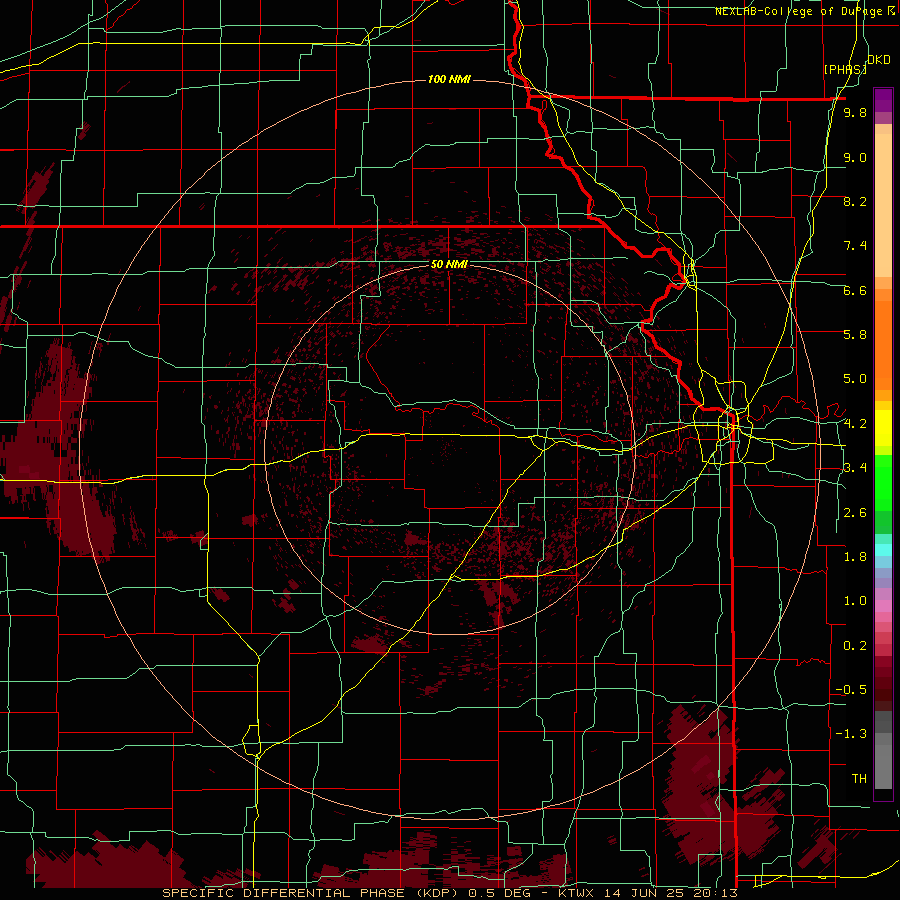Select the 100 NMI range ring label
This screenshot has height=900, width=900.
(449, 79)
